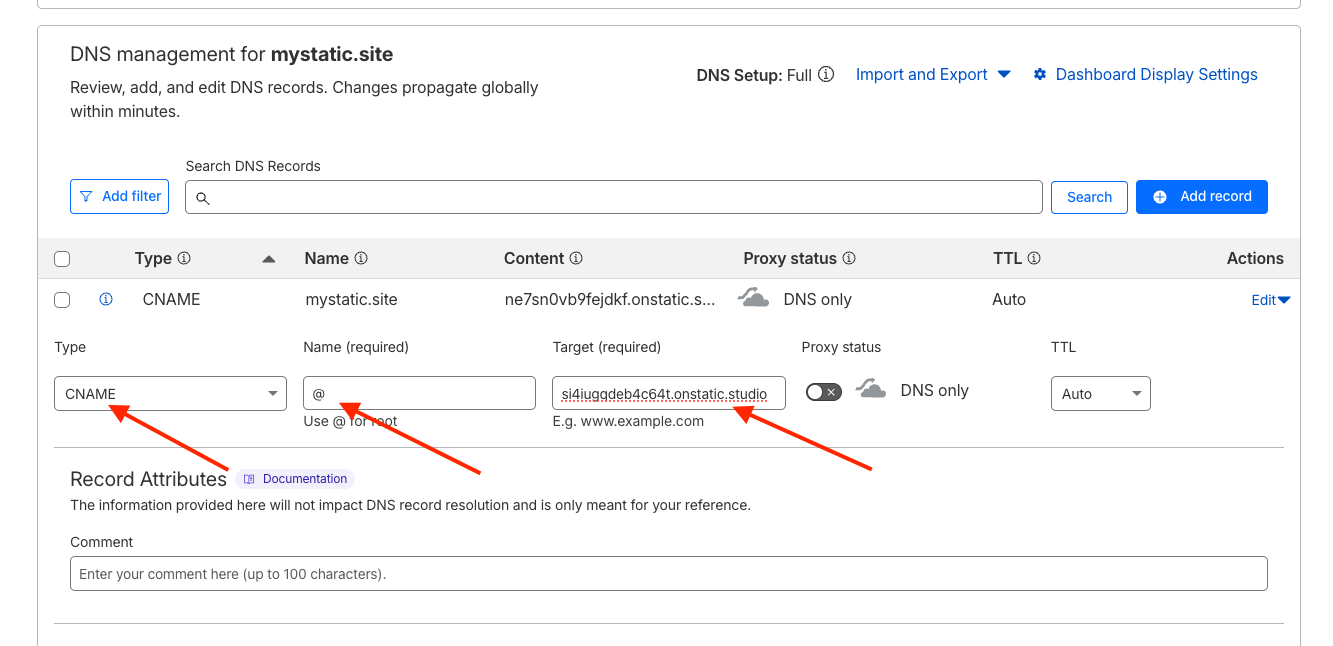
Task: Click the Add record button
Action: click(1202, 197)
